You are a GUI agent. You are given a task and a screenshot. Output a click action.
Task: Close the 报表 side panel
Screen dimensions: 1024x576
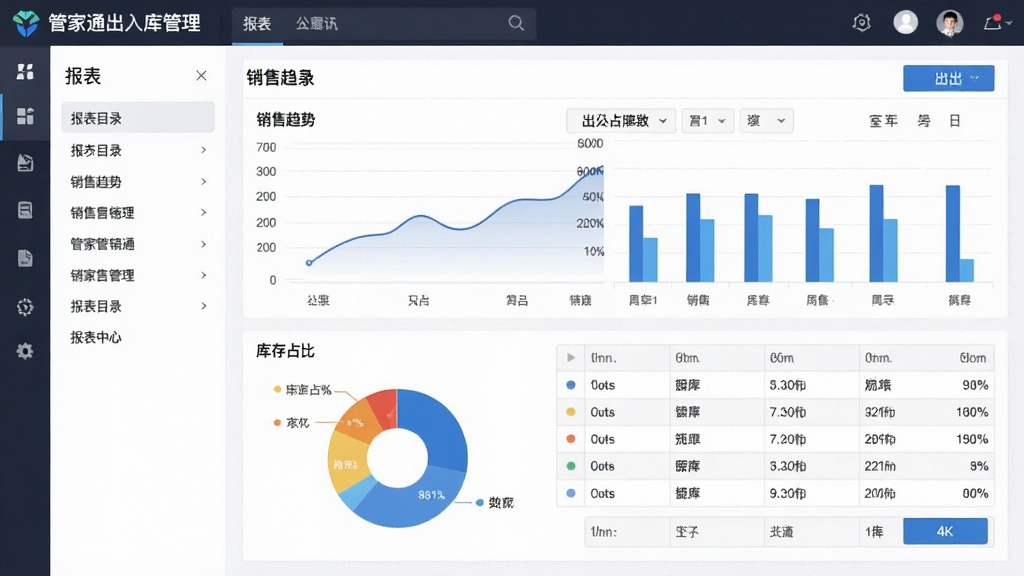pos(201,76)
